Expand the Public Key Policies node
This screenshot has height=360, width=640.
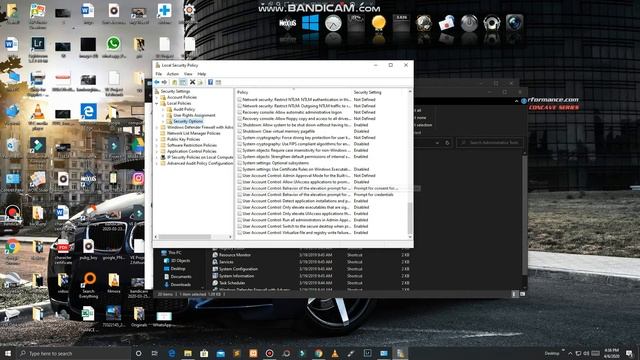click(x=157, y=139)
